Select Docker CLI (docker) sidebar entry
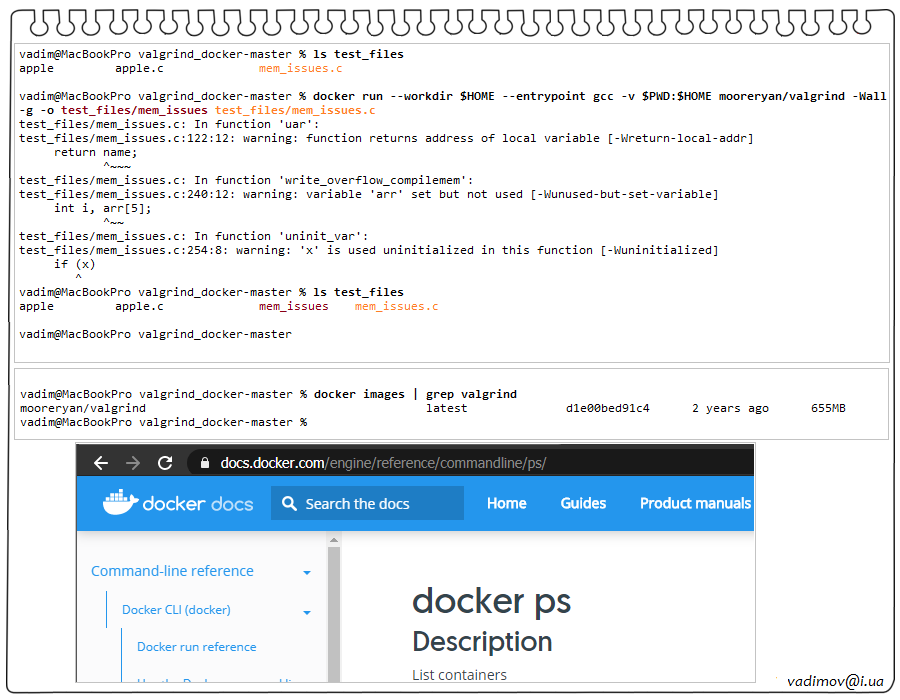900x700 pixels. (x=176, y=610)
